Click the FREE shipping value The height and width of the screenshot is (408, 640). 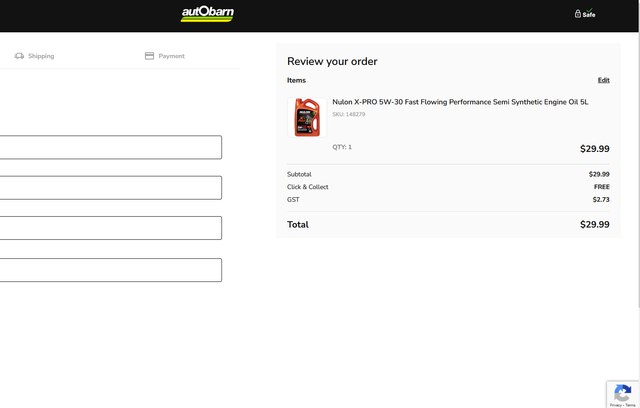point(602,187)
